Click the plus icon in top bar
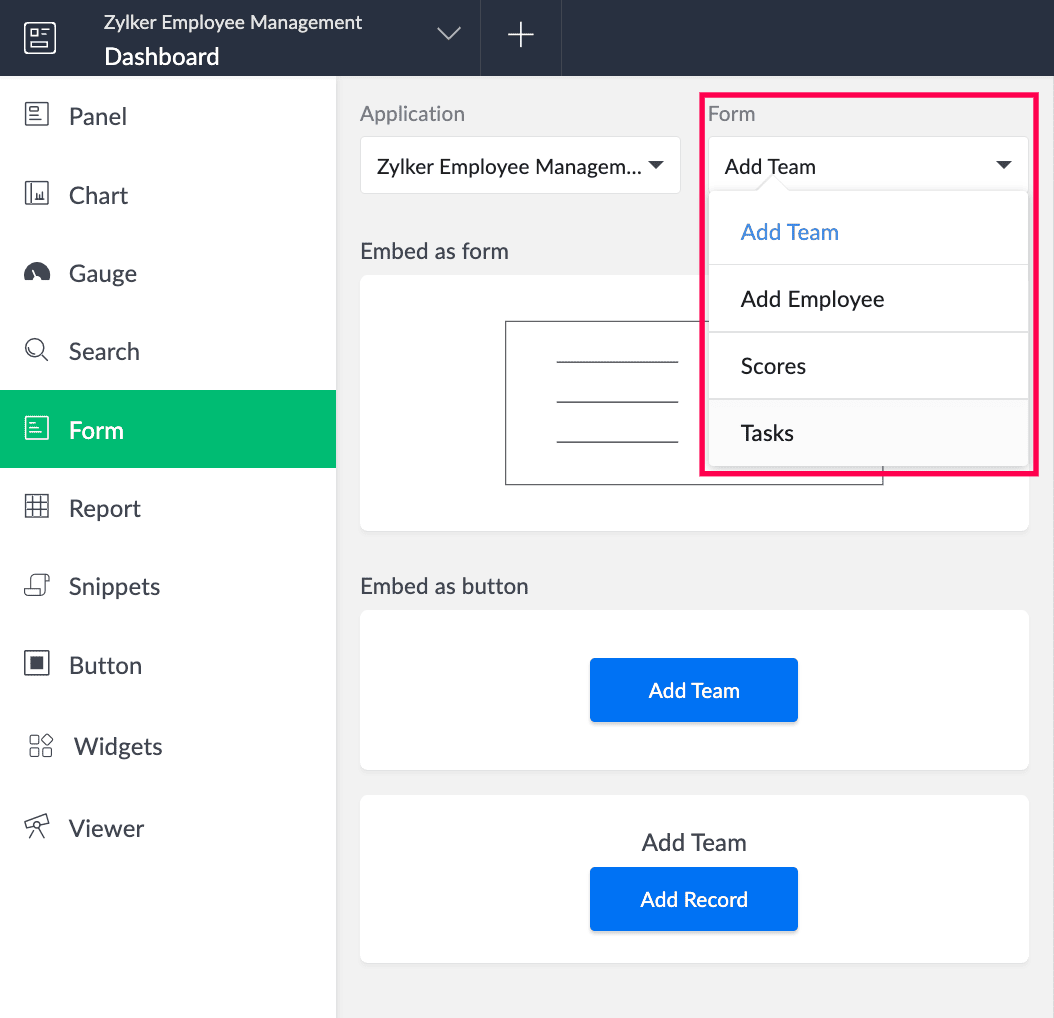Viewport: 1054px width, 1018px height. click(520, 36)
